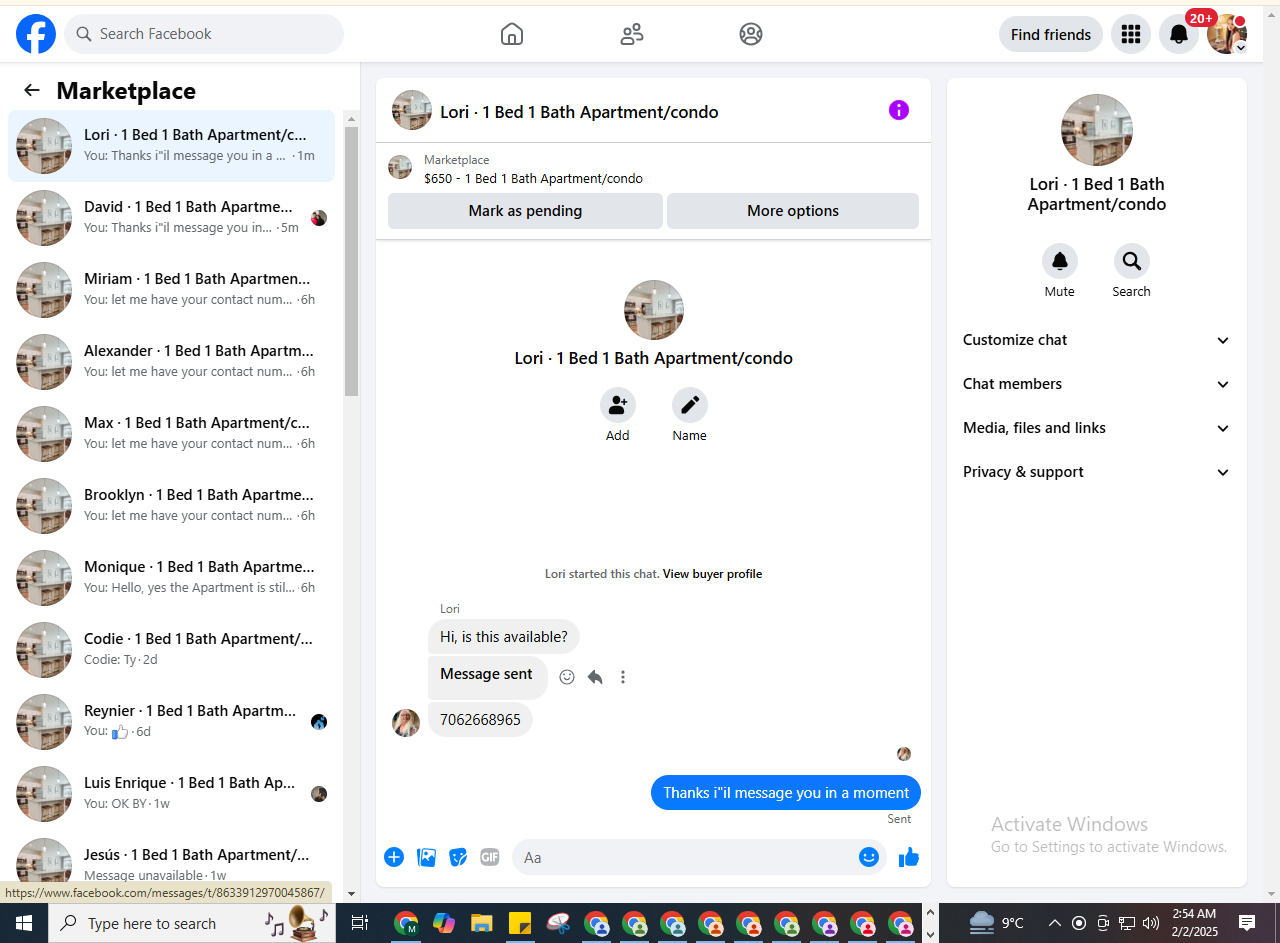React to the Message sent bubble
The height and width of the screenshot is (943, 1280).
567,677
